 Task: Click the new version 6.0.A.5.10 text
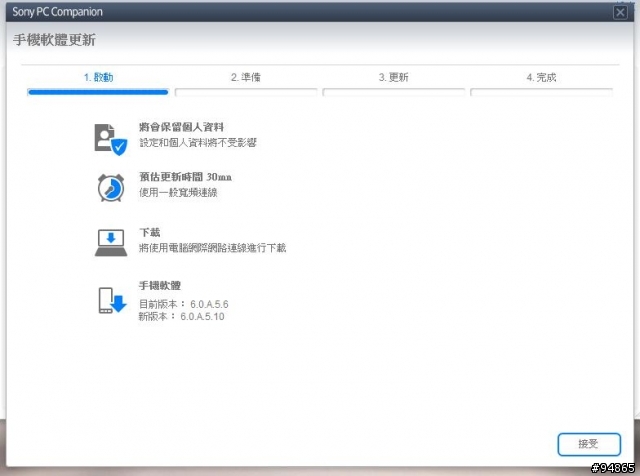pyautogui.click(x=181, y=316)
